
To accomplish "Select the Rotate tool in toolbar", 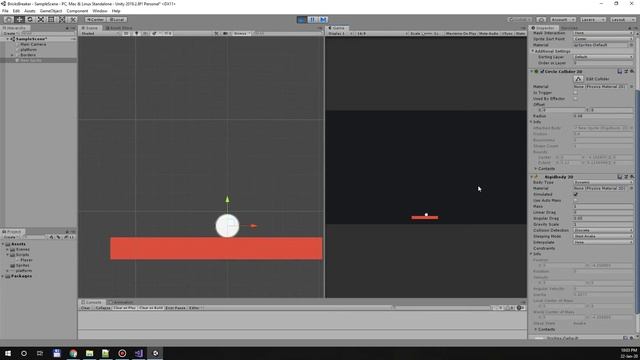I will (30, 19).
